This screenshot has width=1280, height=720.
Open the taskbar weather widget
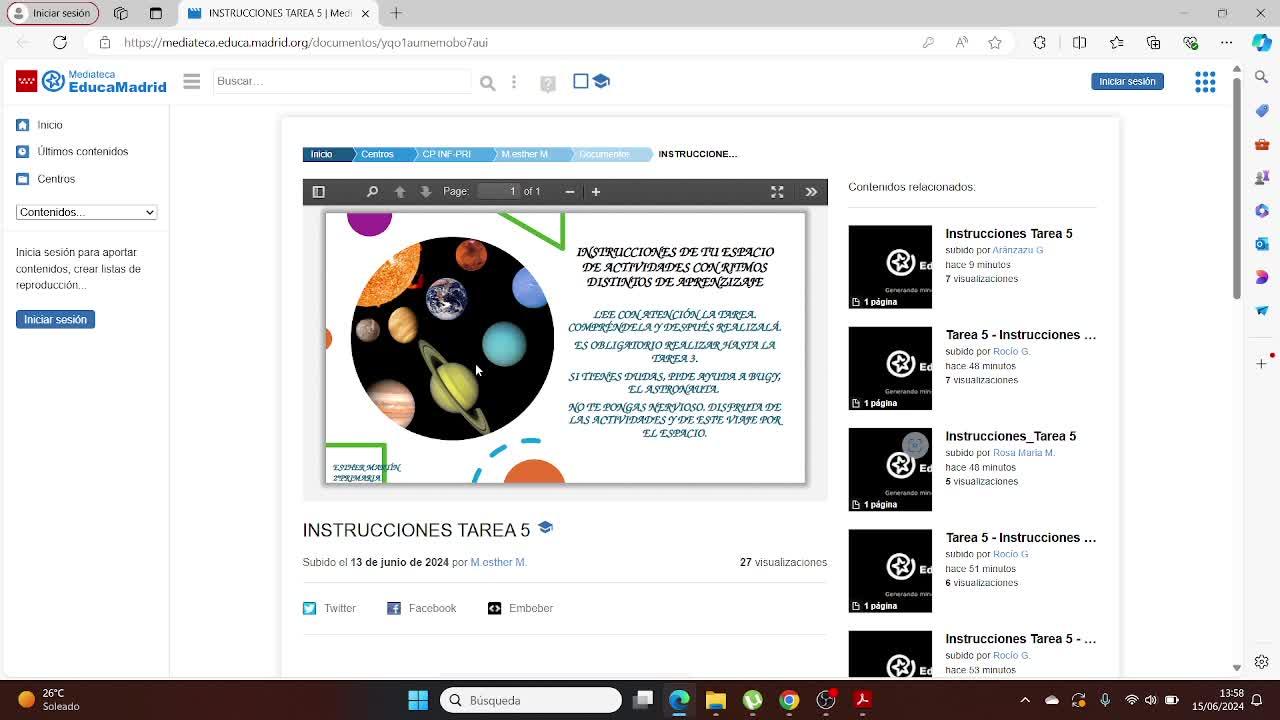(50, 700)
